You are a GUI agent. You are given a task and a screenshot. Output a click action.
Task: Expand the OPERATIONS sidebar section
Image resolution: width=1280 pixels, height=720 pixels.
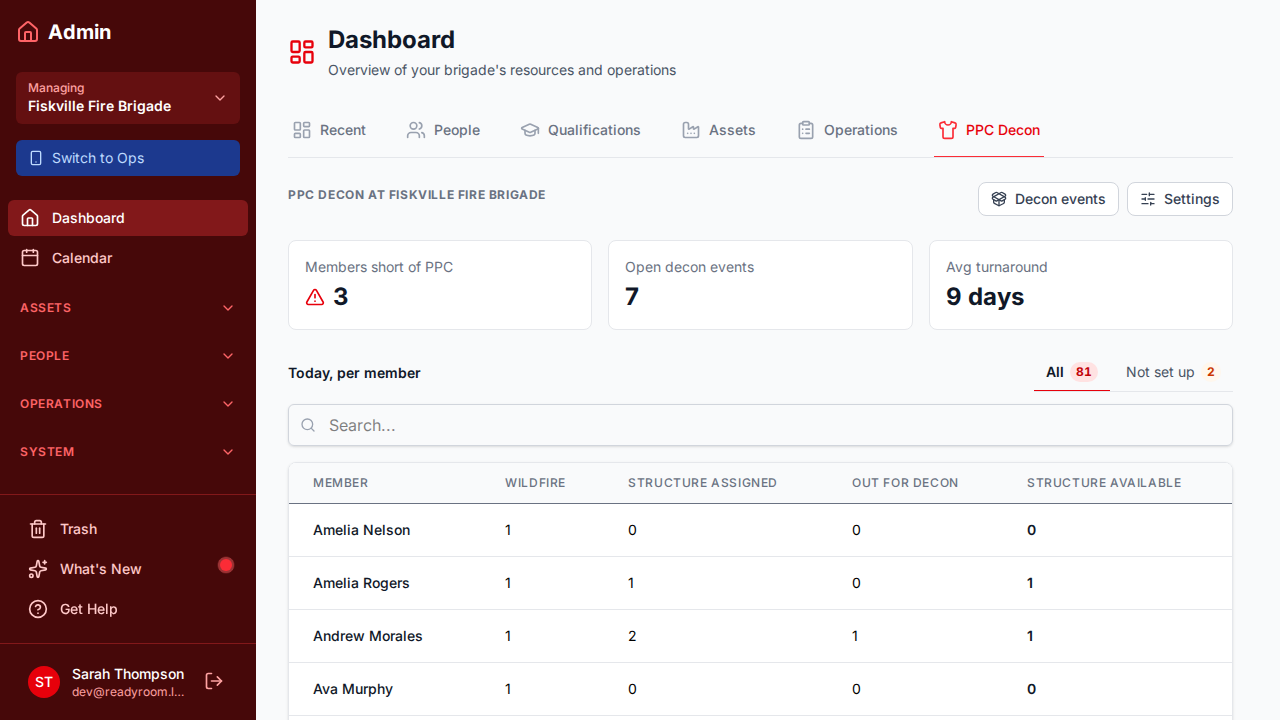point(128,404)
